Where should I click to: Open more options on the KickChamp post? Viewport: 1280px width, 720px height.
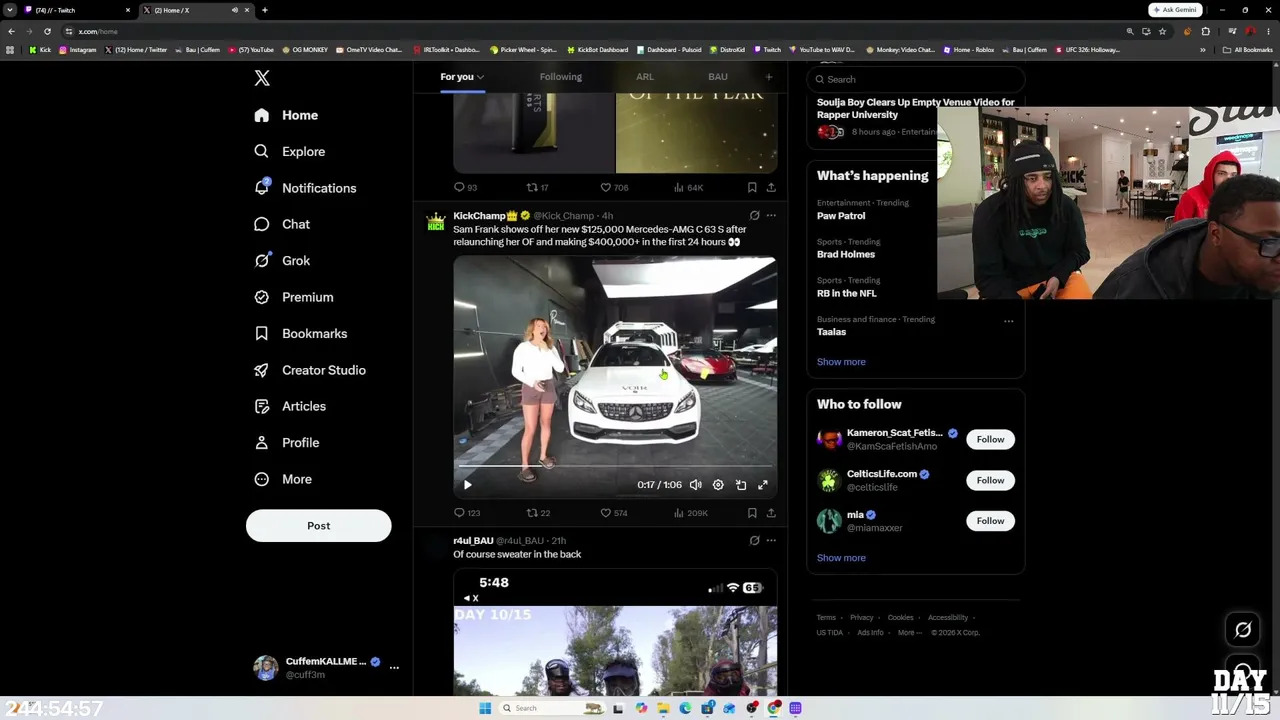[x=771, y=215]
